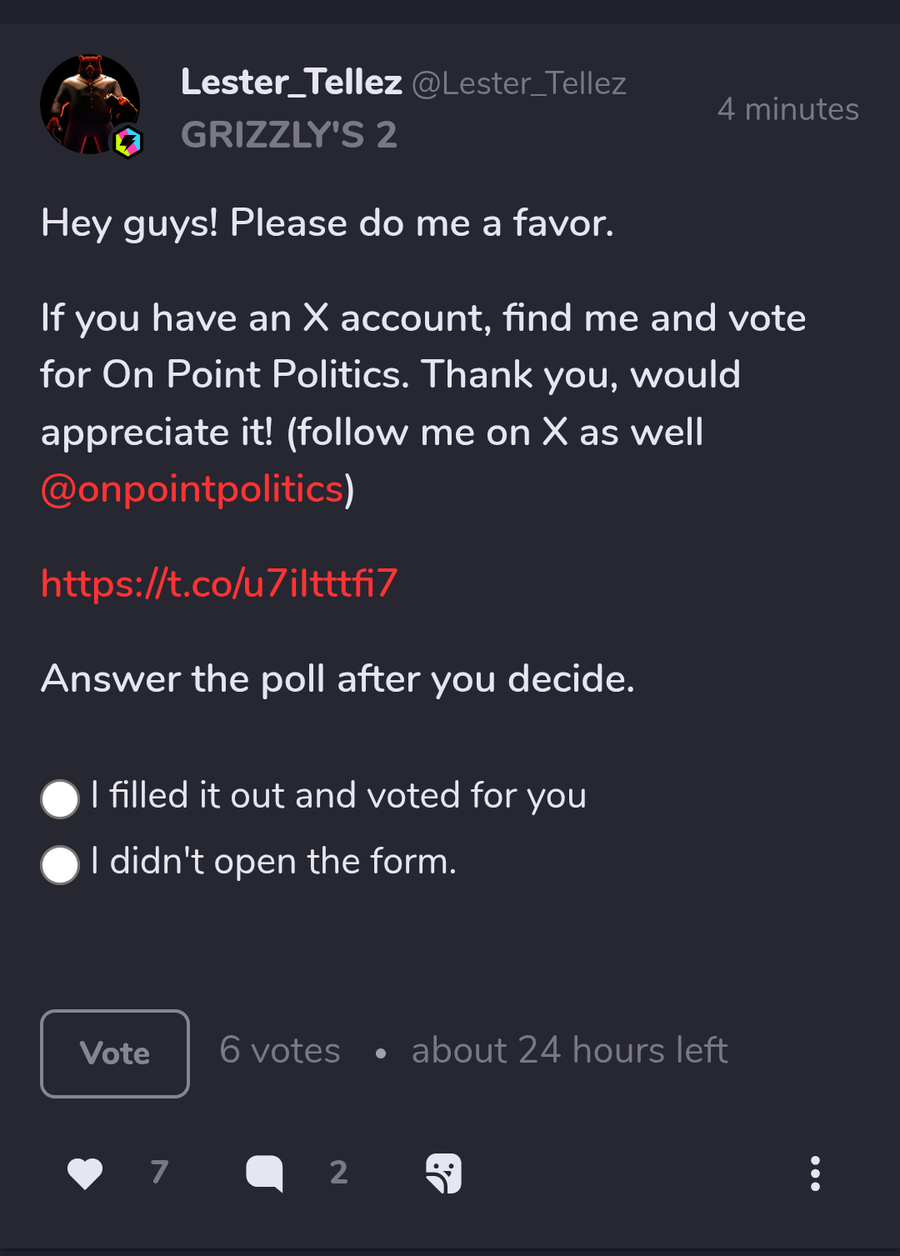Open the @onpointpolitics mention link
Image resolution: width=900 pixels, height=1256 pixels.
(192, 489)
